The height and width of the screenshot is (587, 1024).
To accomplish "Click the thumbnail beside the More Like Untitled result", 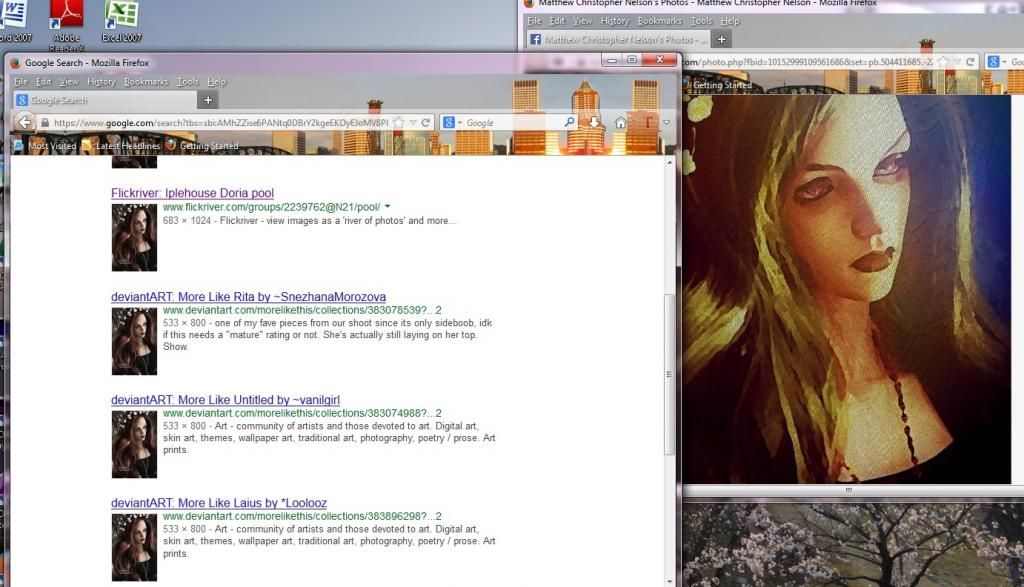I will [135, 445].
